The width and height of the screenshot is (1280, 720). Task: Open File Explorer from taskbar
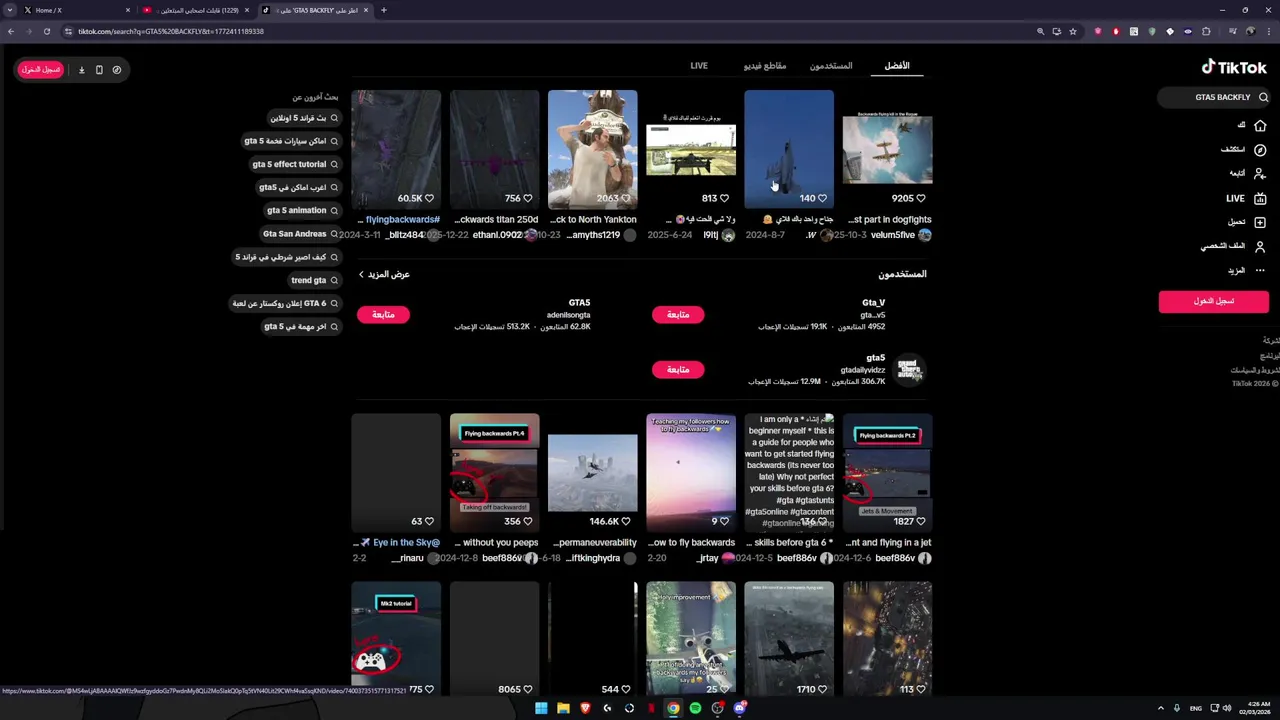pyautogui.click(x=563, y=708)
